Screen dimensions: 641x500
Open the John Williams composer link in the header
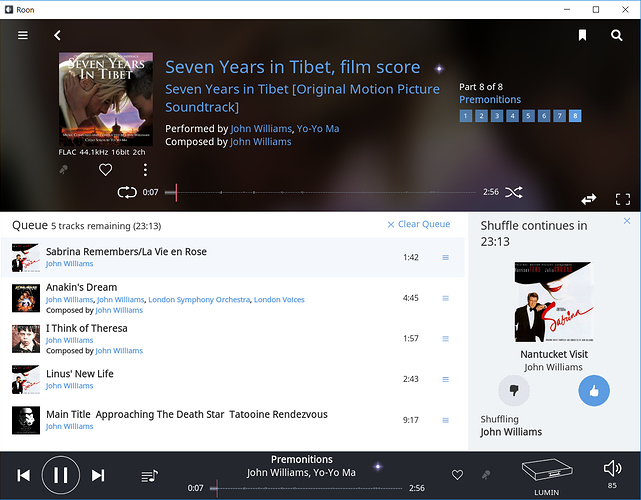point(260,142)
